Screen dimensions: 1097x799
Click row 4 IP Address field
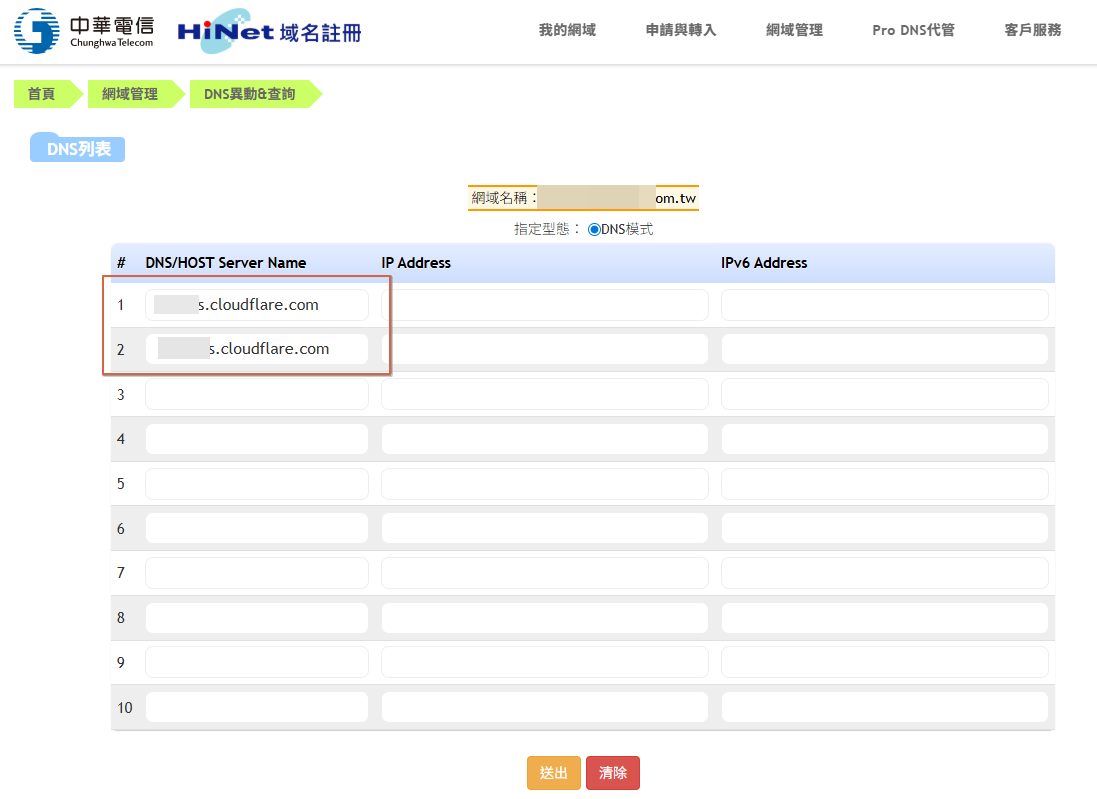[x=544, y=439]
